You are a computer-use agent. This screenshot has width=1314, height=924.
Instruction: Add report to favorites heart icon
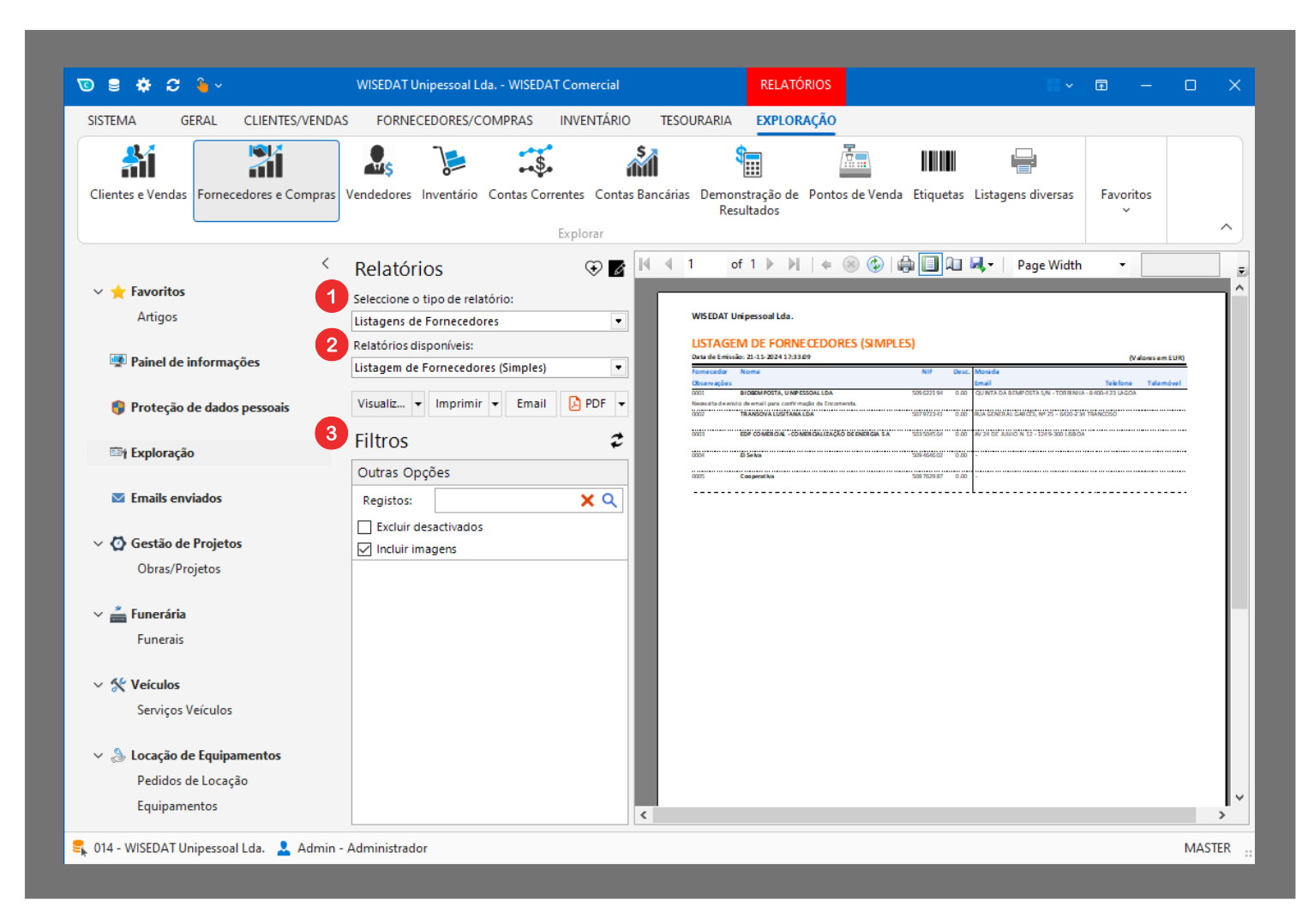click(593, 269)
